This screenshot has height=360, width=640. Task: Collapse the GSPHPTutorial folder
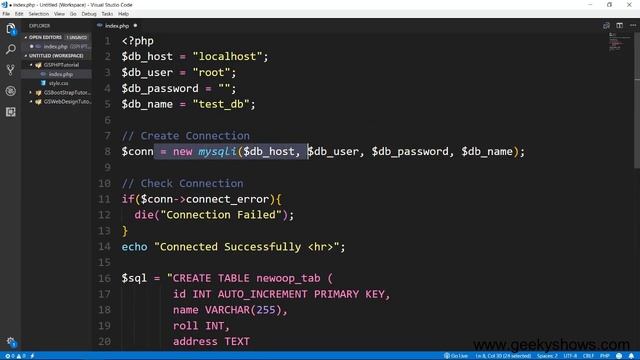tap(31, 65)
